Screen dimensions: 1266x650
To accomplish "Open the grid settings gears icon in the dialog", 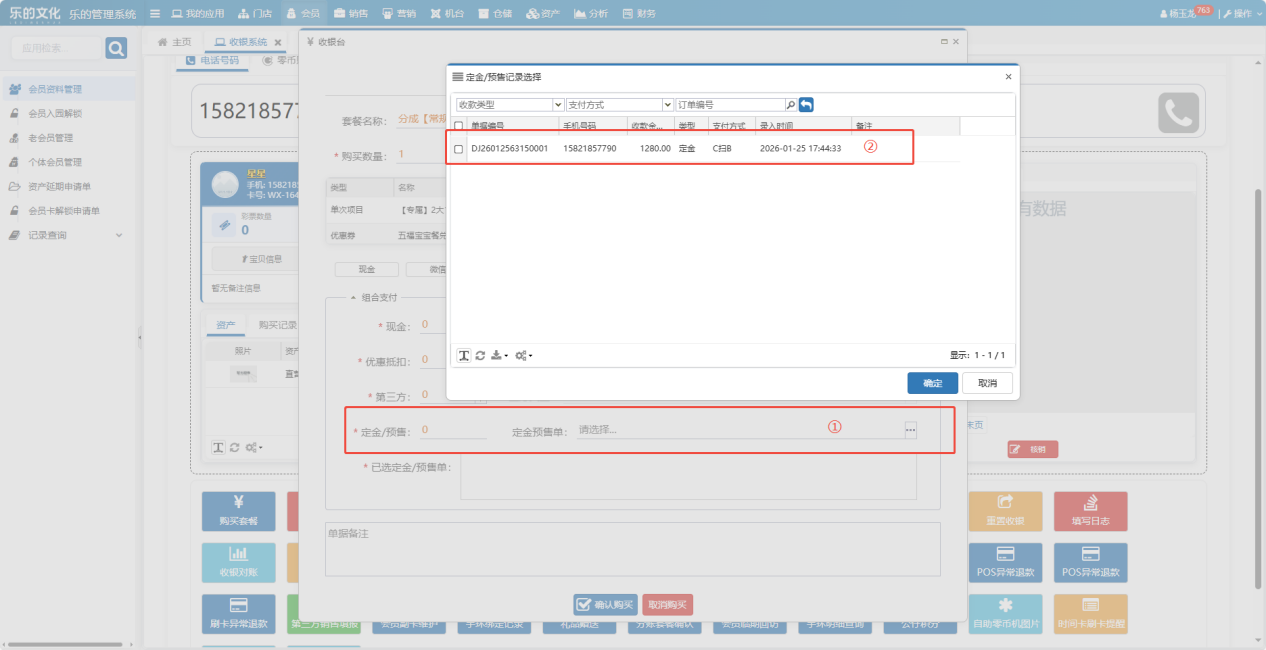I will 523,356.
